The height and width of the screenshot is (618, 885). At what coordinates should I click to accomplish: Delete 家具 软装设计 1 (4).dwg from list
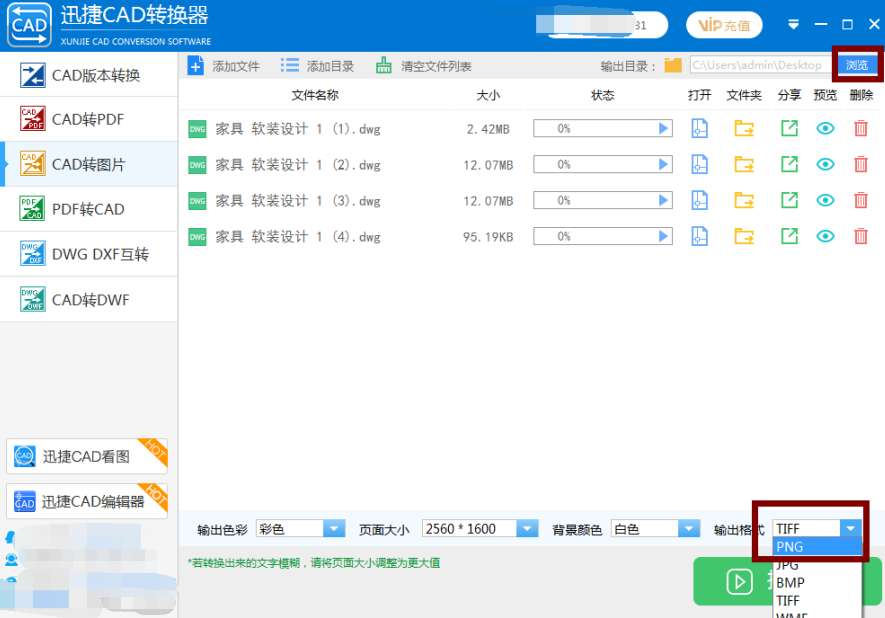(x=861, y=236)
